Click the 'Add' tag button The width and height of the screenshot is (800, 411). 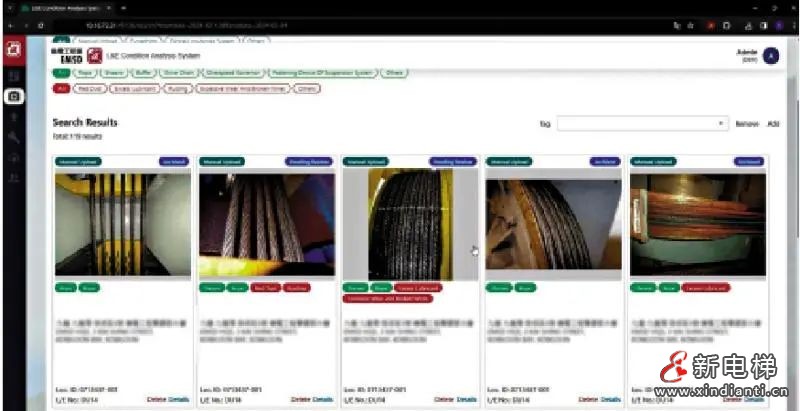[773, 123]
